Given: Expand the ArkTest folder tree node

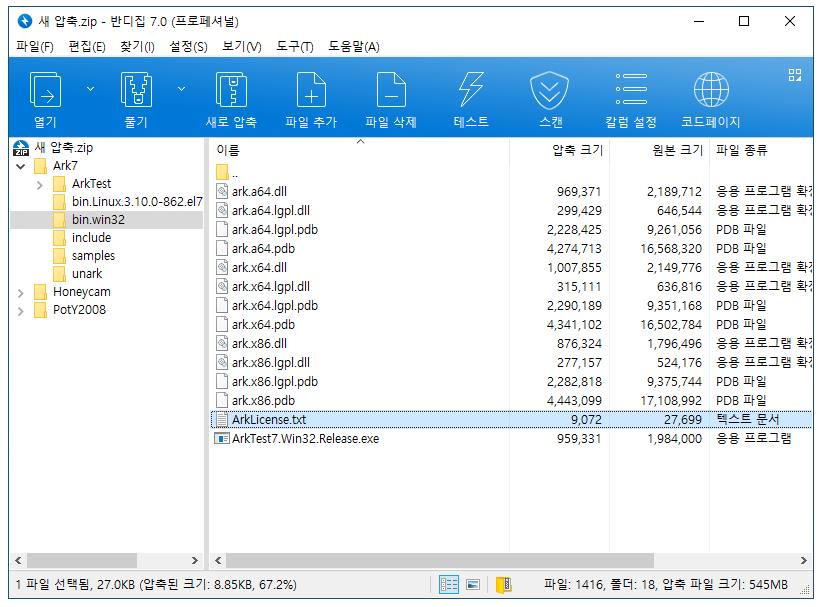Looking at the screenshot, I should coord(40,185).
